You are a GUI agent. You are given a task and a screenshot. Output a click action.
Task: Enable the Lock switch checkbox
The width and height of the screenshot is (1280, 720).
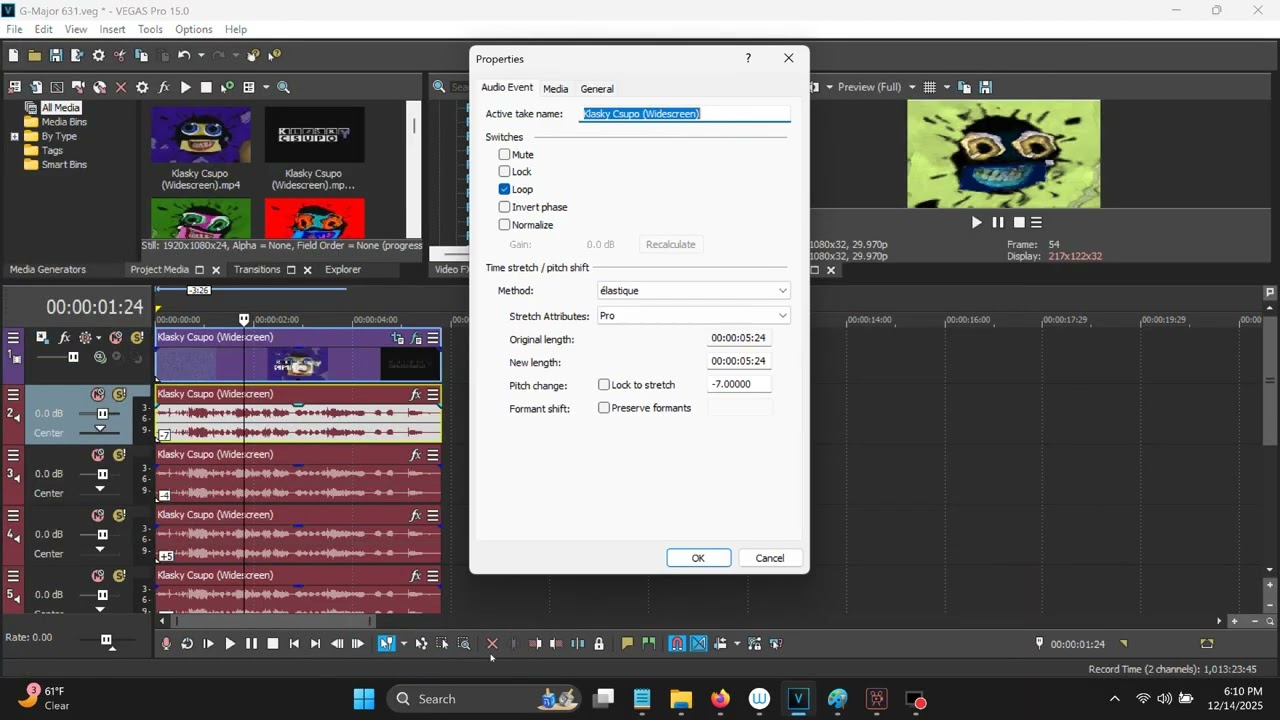tap(505, 172)
